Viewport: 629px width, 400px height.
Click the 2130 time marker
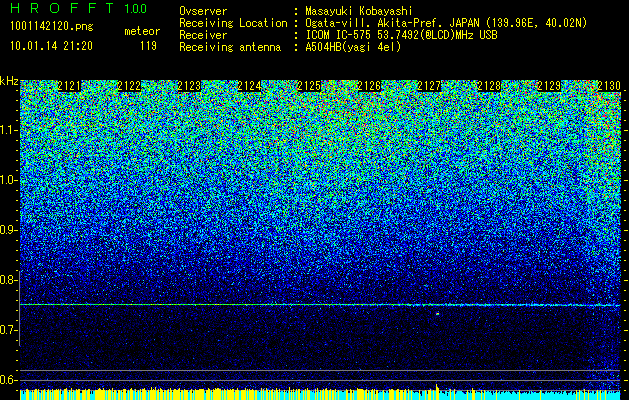click(x=609, y=86)
